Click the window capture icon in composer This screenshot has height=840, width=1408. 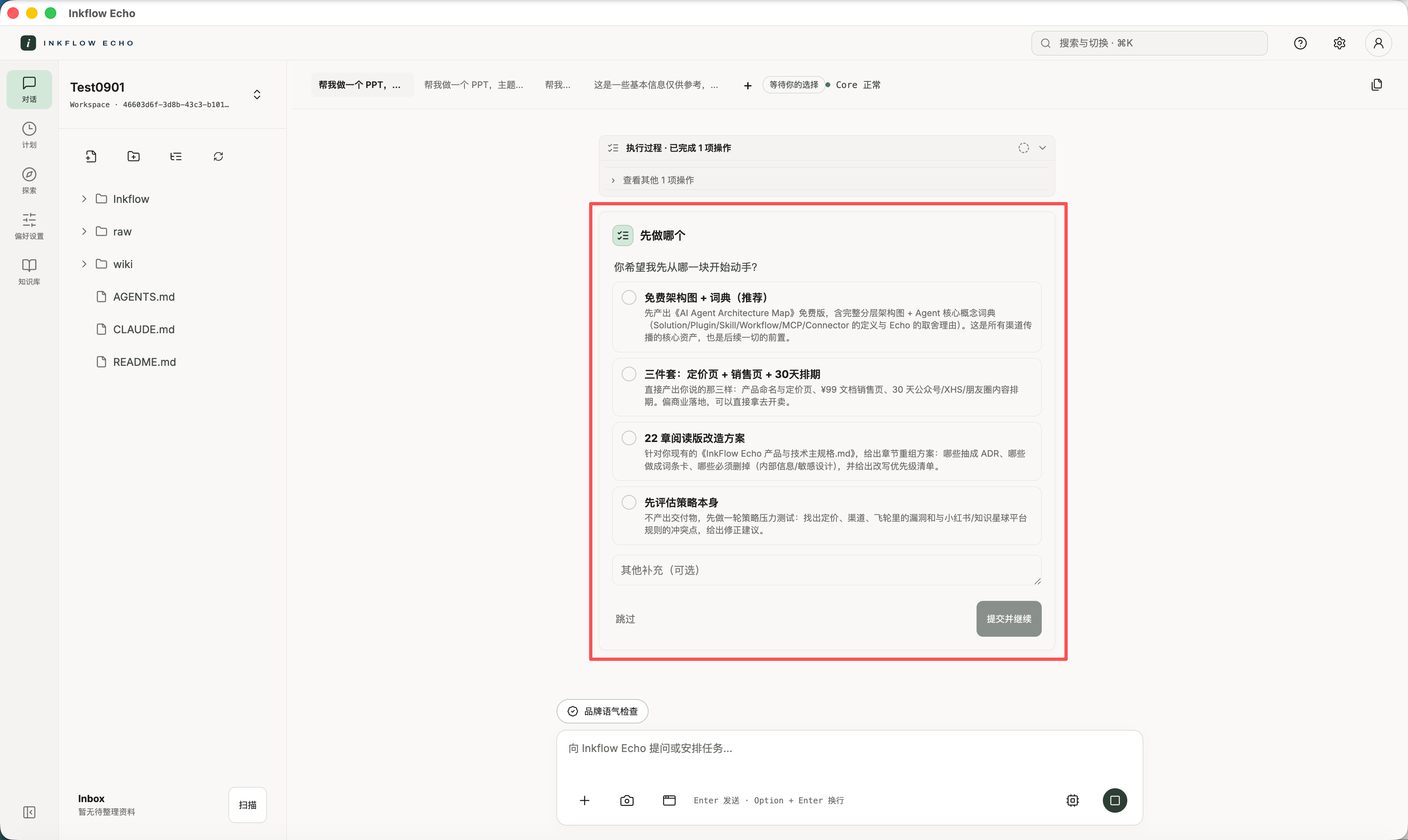[x=669, y=800]
